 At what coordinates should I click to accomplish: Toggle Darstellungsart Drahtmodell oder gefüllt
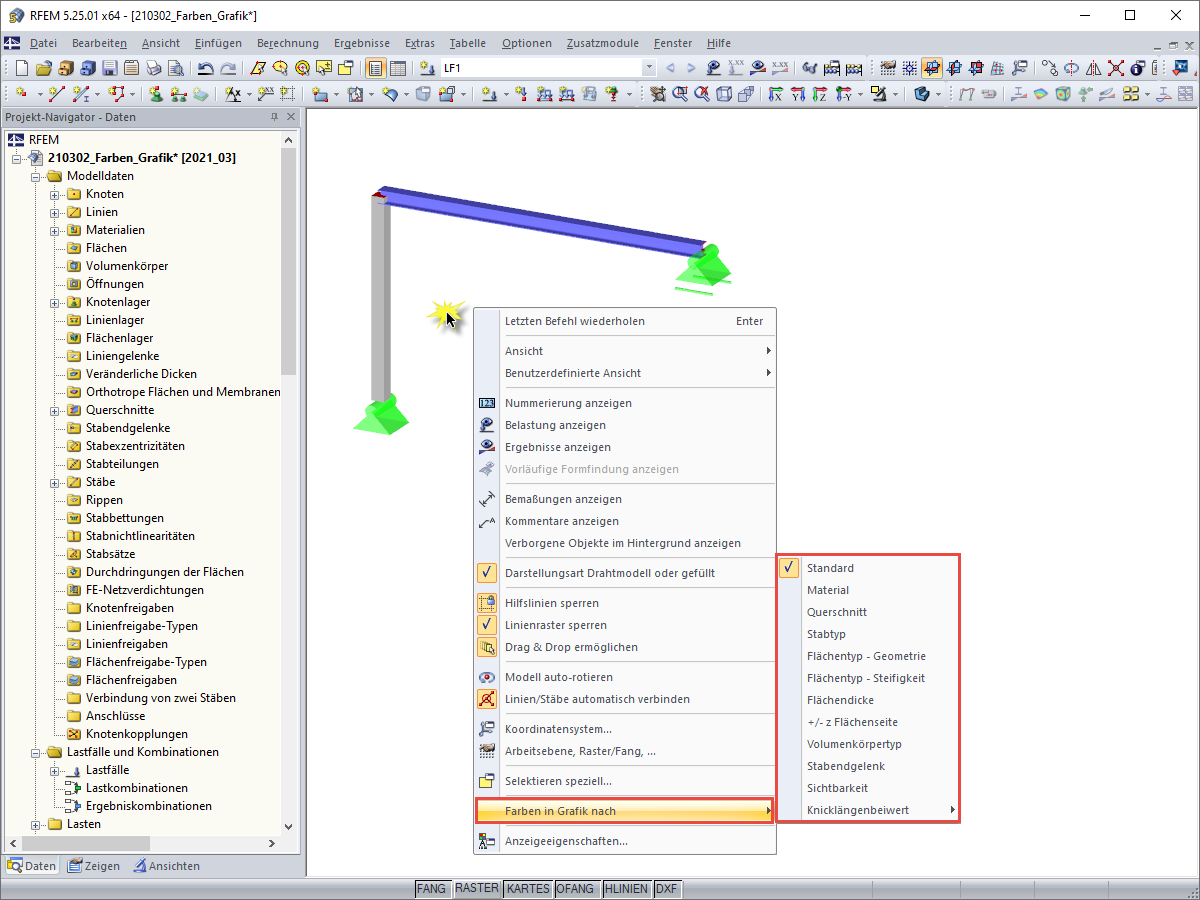pos(624,573)
